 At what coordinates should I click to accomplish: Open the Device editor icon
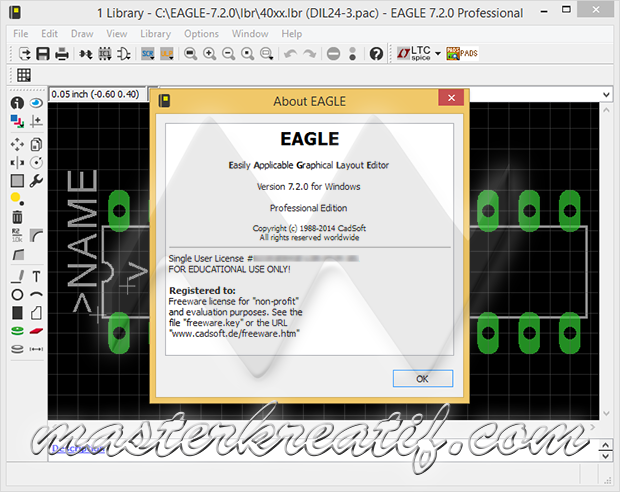[86, 53]
